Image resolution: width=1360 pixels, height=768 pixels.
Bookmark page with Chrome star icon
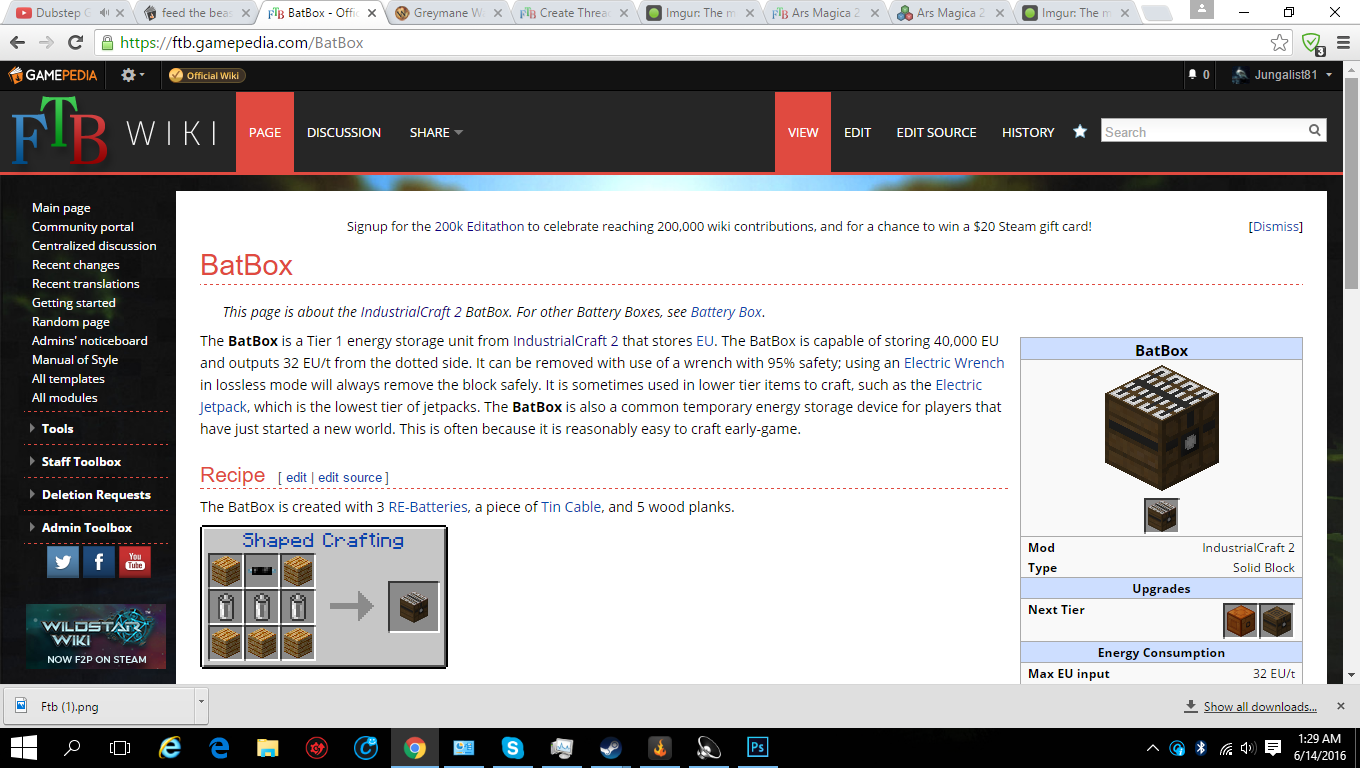tap(1279, 43)
